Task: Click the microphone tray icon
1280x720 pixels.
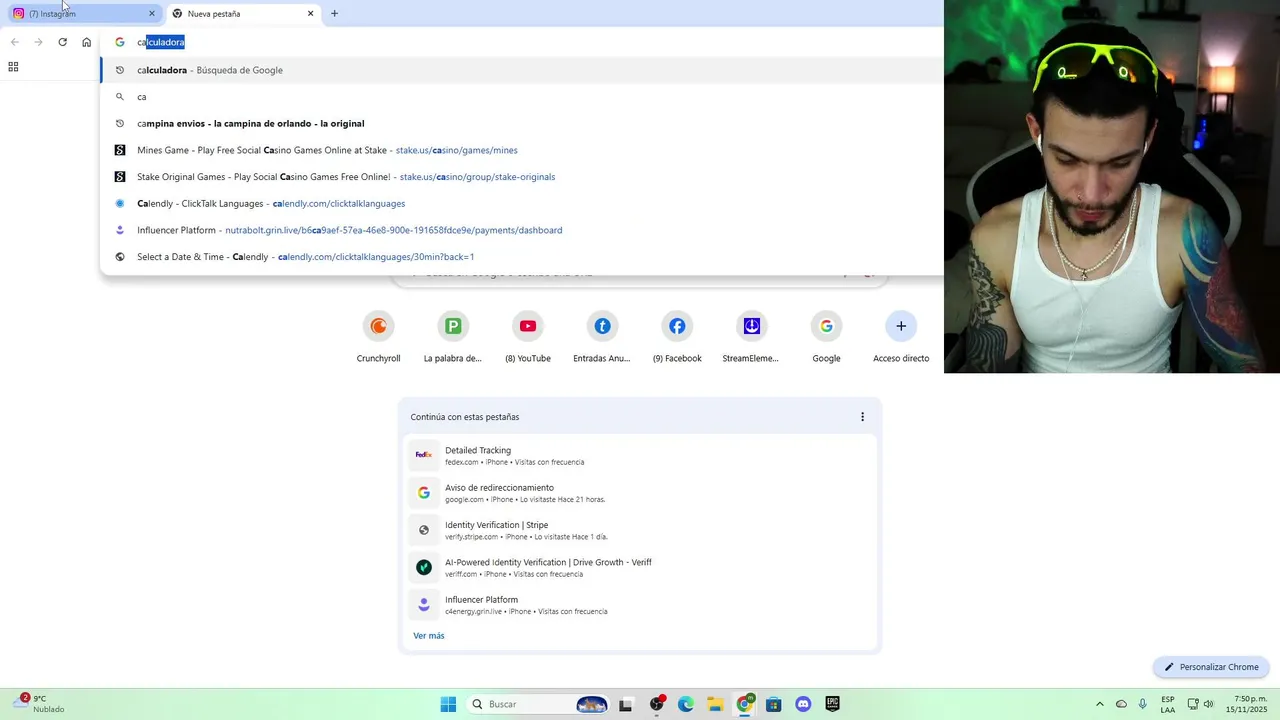Action: 1142,704
